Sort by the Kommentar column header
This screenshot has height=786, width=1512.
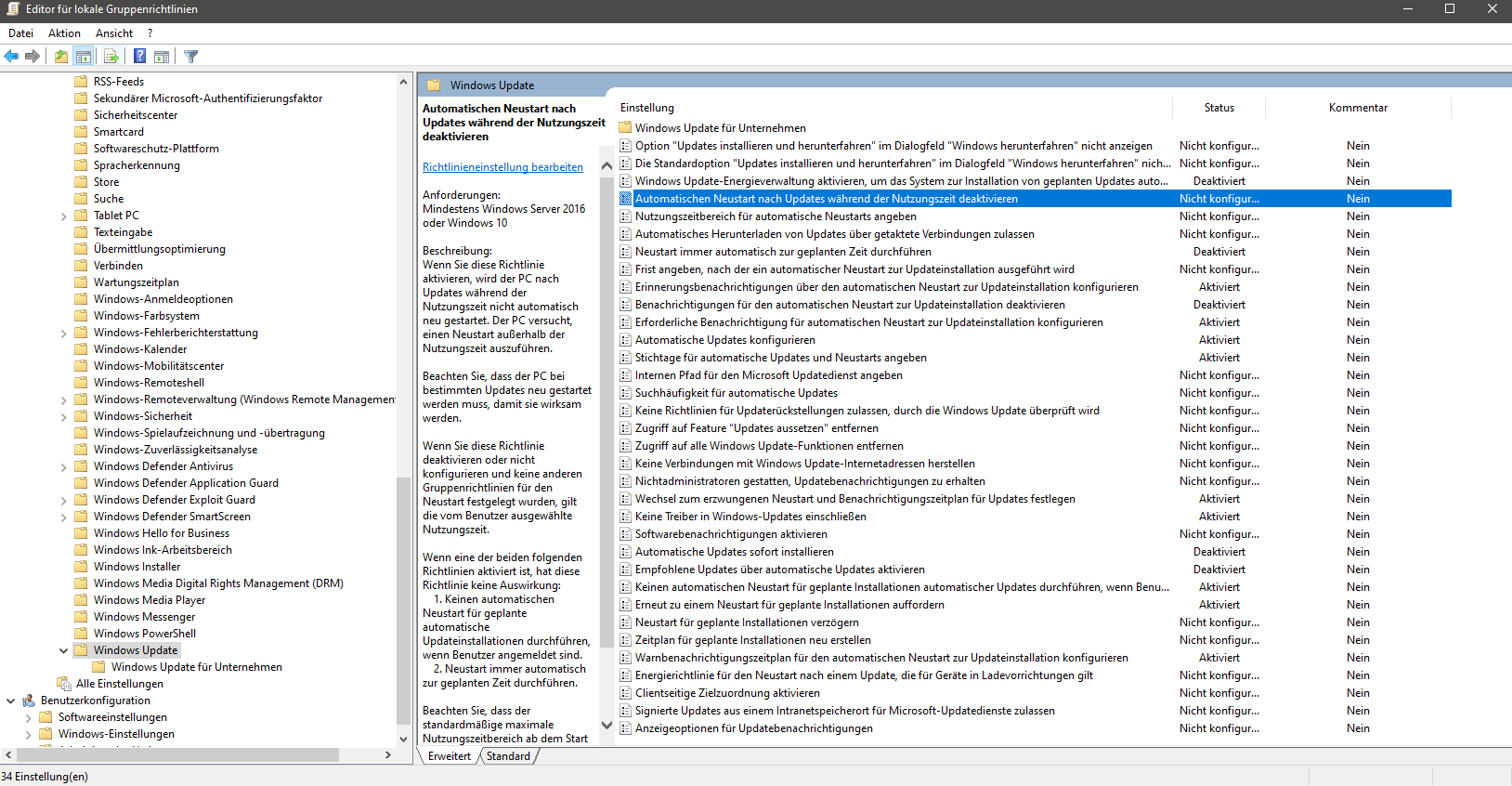pyautogui.click(x=1358, y=108)
